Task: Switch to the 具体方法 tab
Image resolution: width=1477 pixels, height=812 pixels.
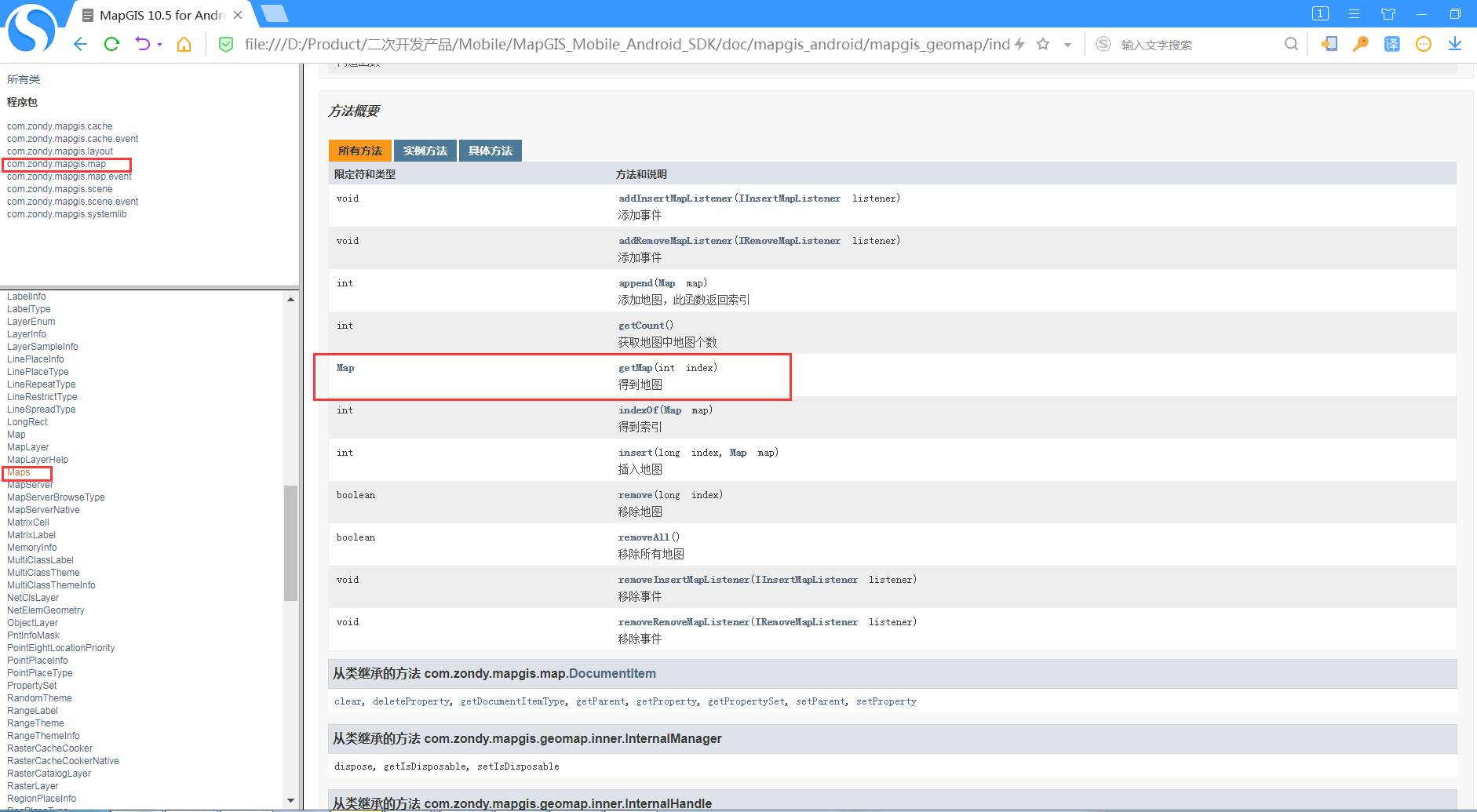Action: 491,151
